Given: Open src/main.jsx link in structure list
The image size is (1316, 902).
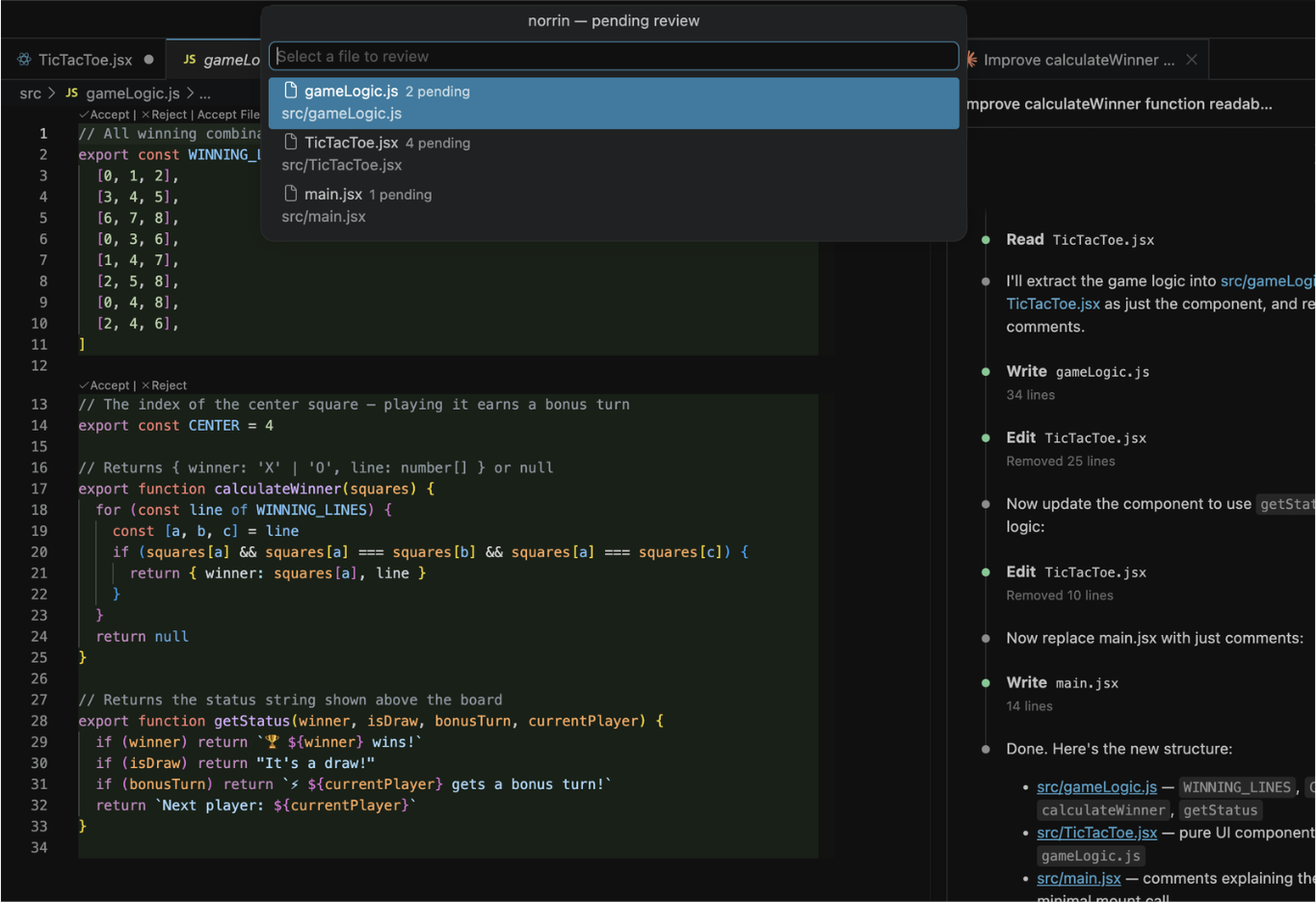Looking at the screenshot, I should tap(1078, 878).
